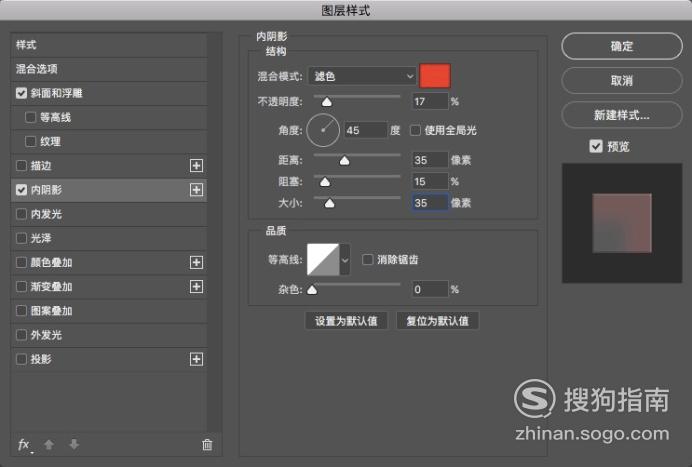
Task: Click 复位为默认值 button
Action: click(x=437, y=321)
